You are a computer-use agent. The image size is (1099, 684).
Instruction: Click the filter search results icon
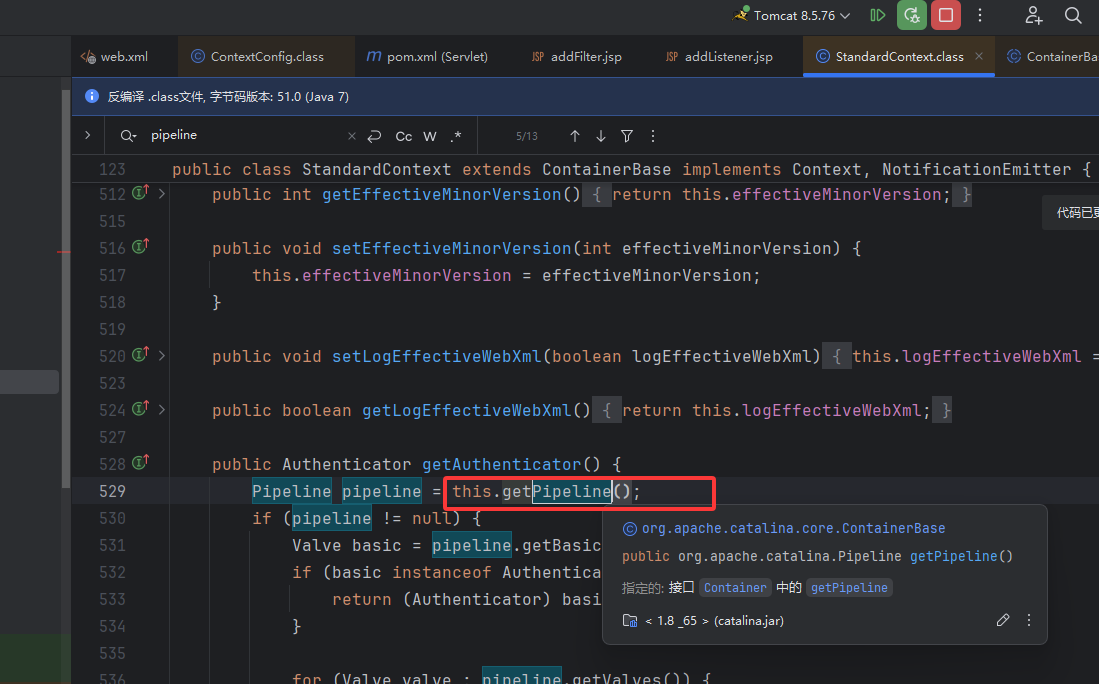(627, 136)
